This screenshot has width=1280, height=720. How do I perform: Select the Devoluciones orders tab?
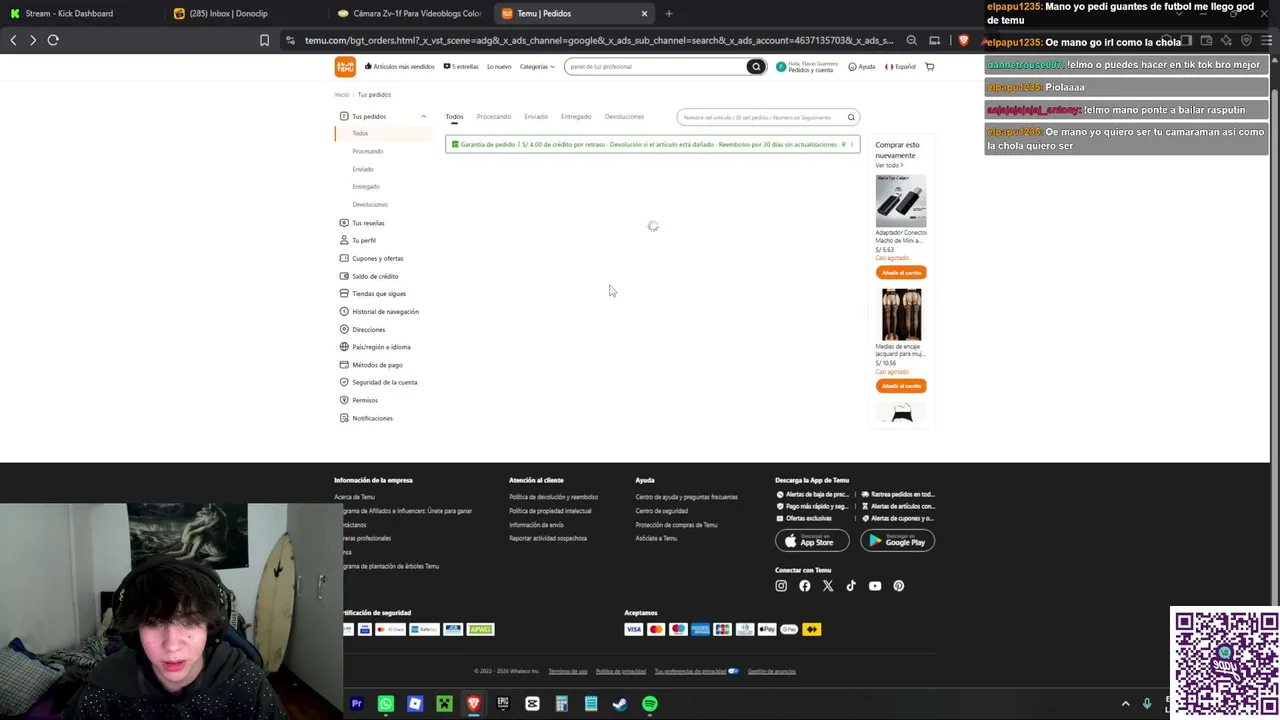[624, 117]
